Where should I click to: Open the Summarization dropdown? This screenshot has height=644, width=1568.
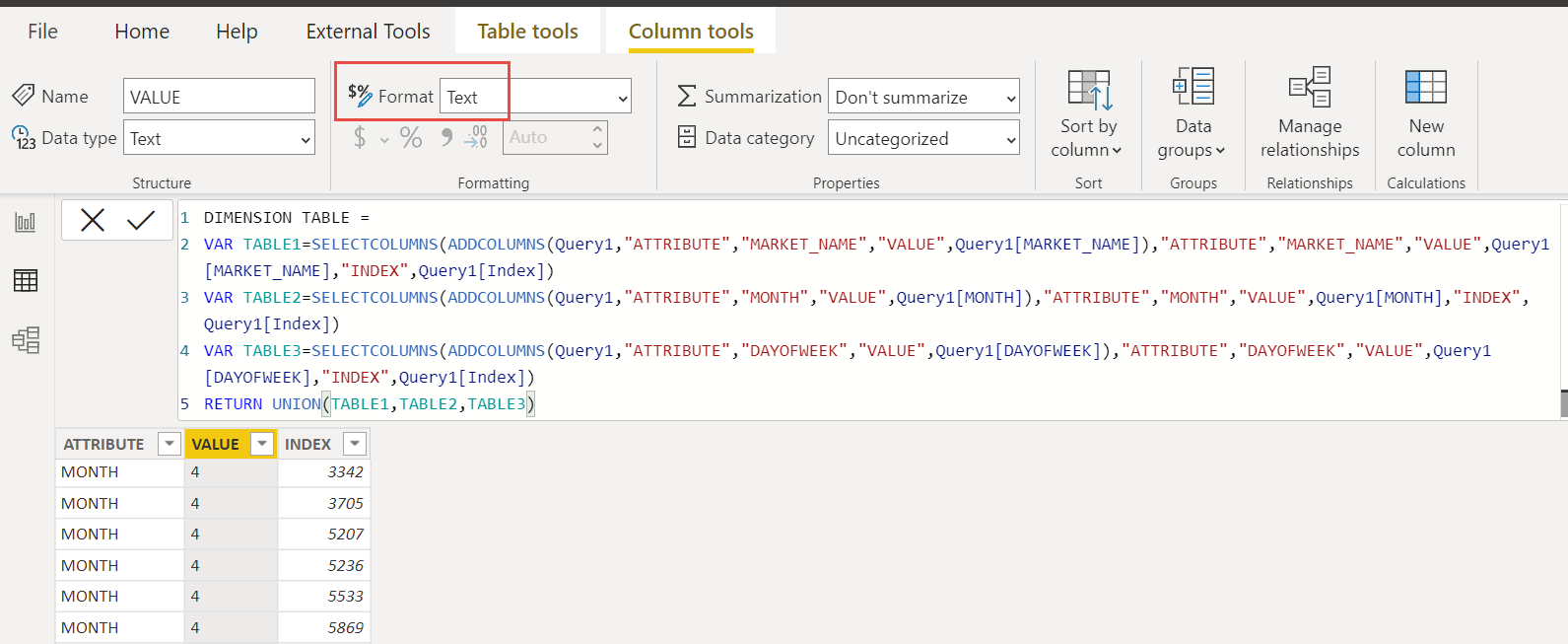(923, 97)
